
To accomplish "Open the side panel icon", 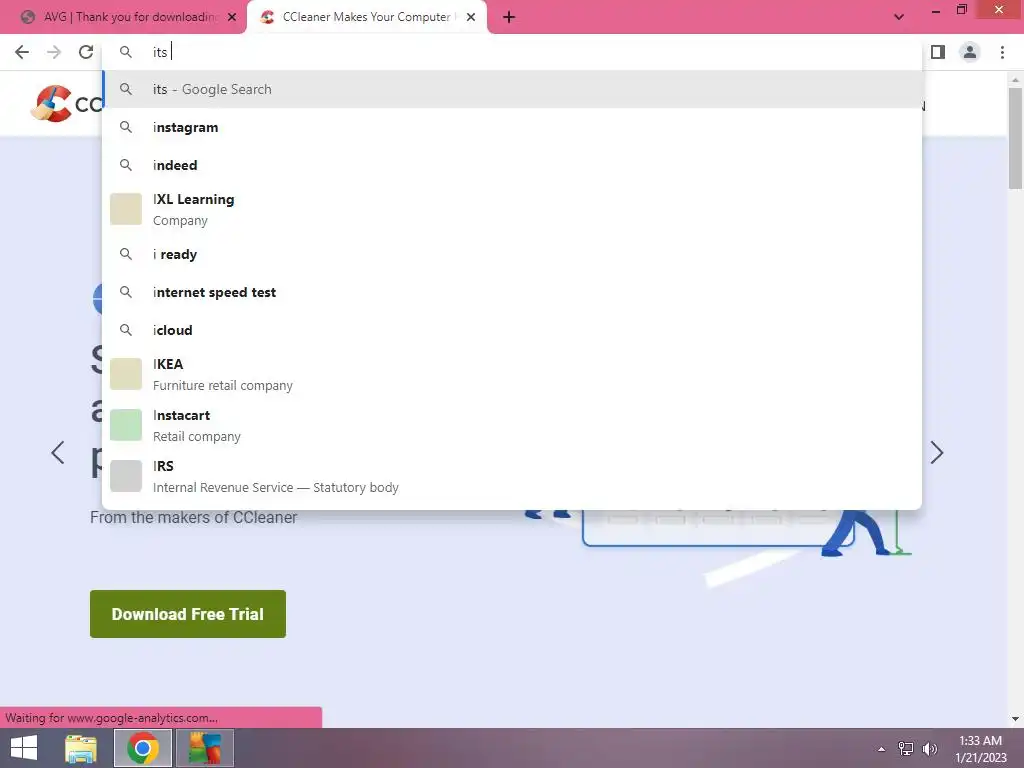I will (x=938, y=52).
